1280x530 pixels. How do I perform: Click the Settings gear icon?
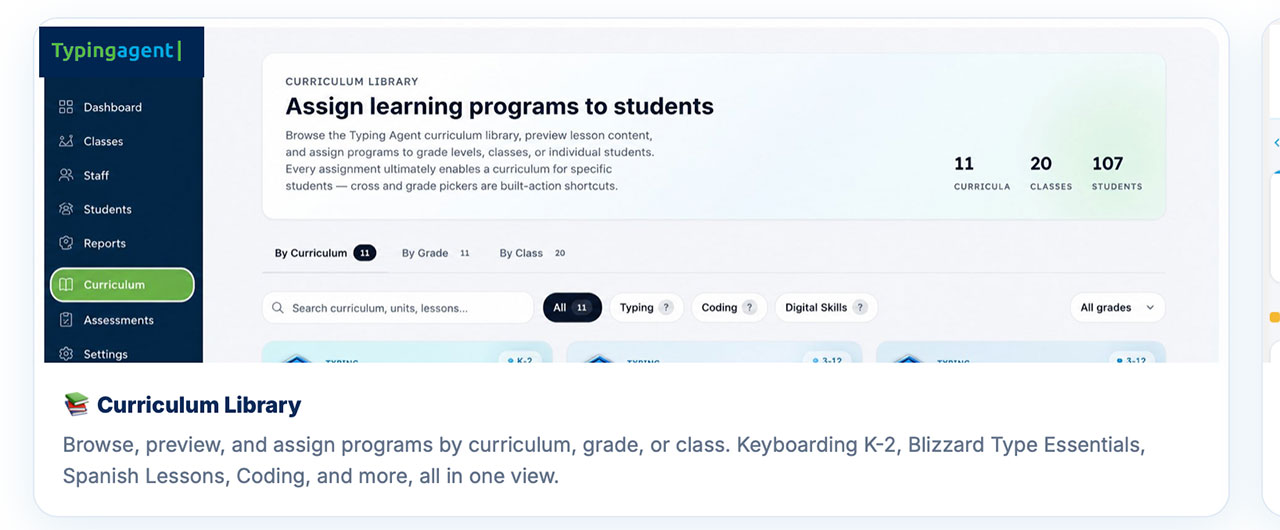[x=66, y=354]
